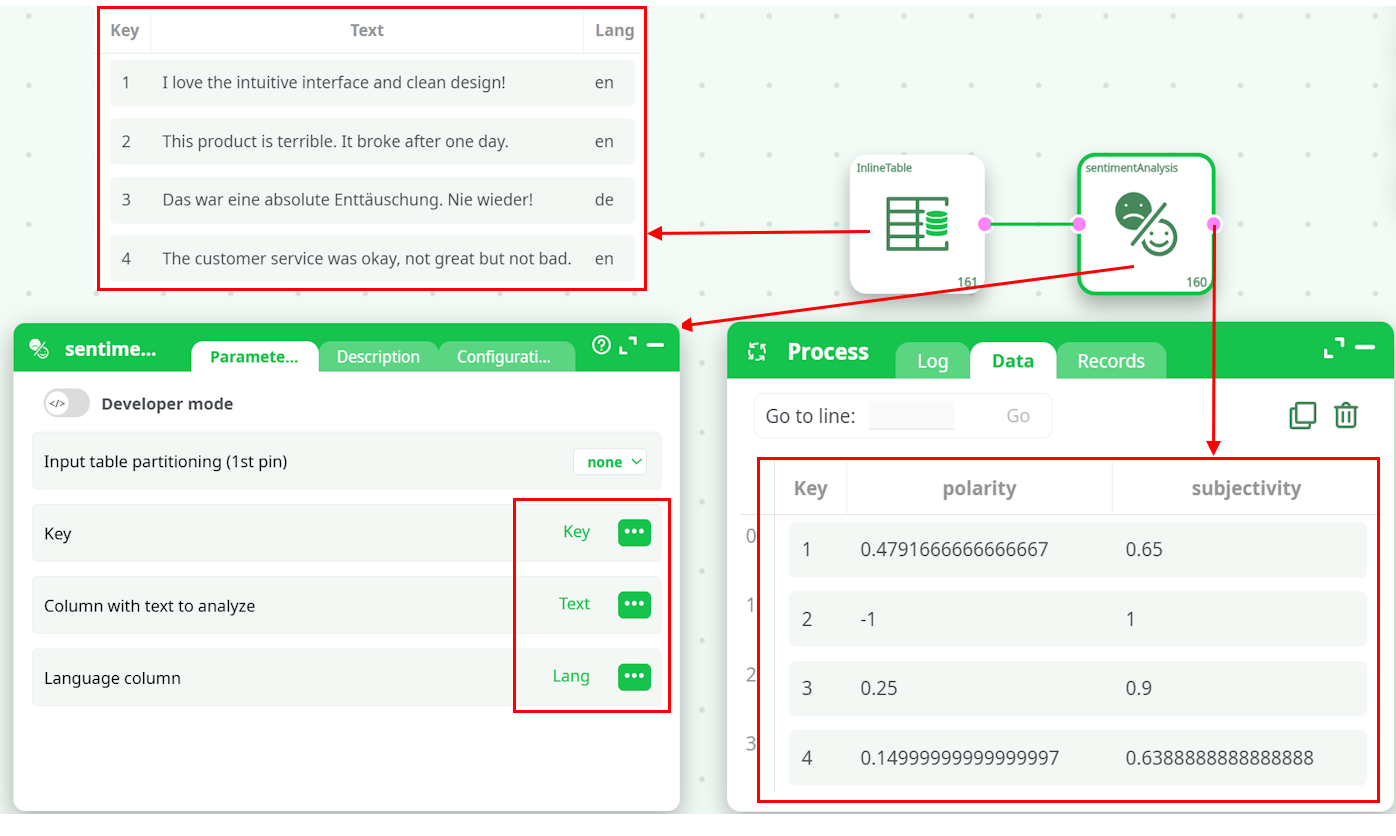Open column picker for text to analyze
The width and height of the screenshot is (1396, 836).
tap(634, 604)
